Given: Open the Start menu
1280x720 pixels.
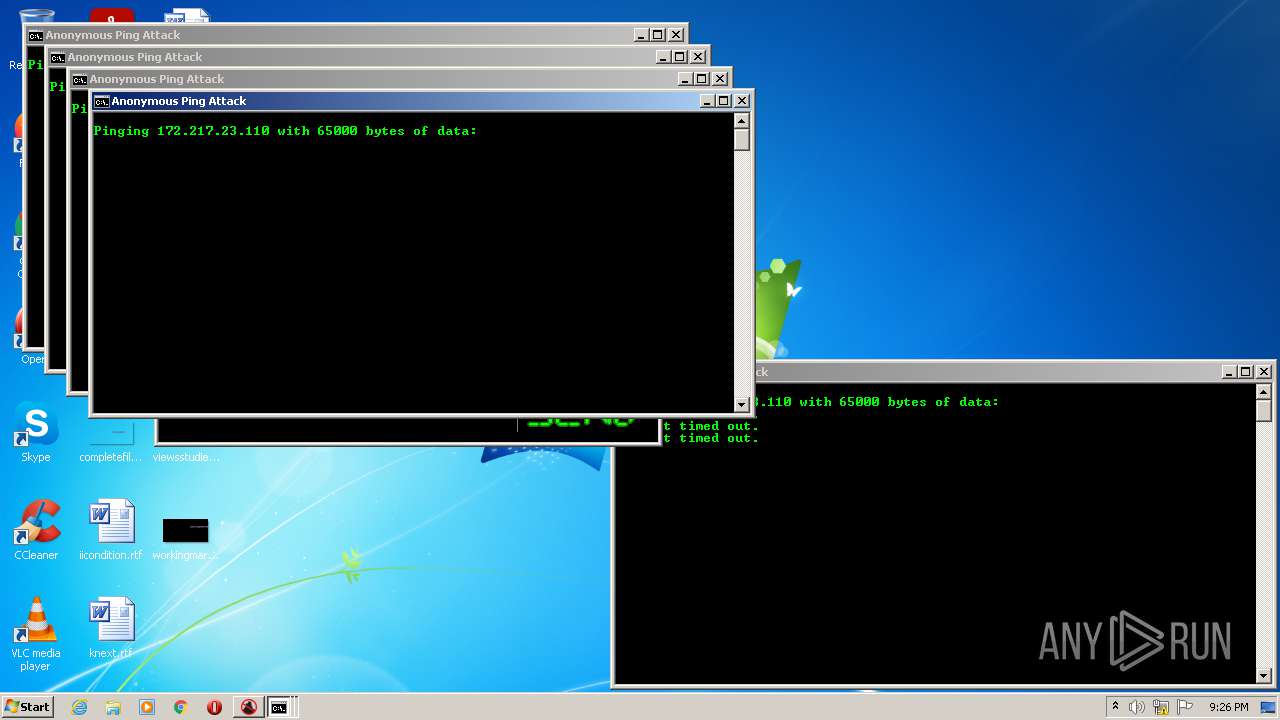Looking at the screenshot, I should 27,707.
